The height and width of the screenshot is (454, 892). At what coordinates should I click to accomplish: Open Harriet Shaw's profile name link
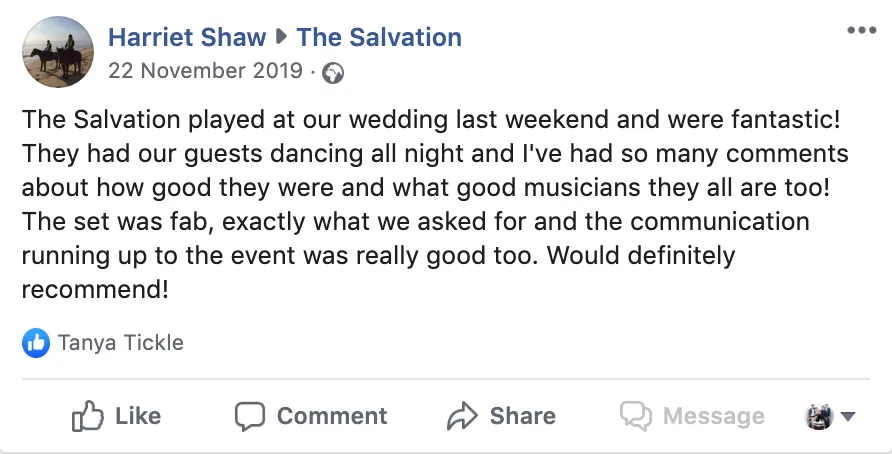point(187,38)
